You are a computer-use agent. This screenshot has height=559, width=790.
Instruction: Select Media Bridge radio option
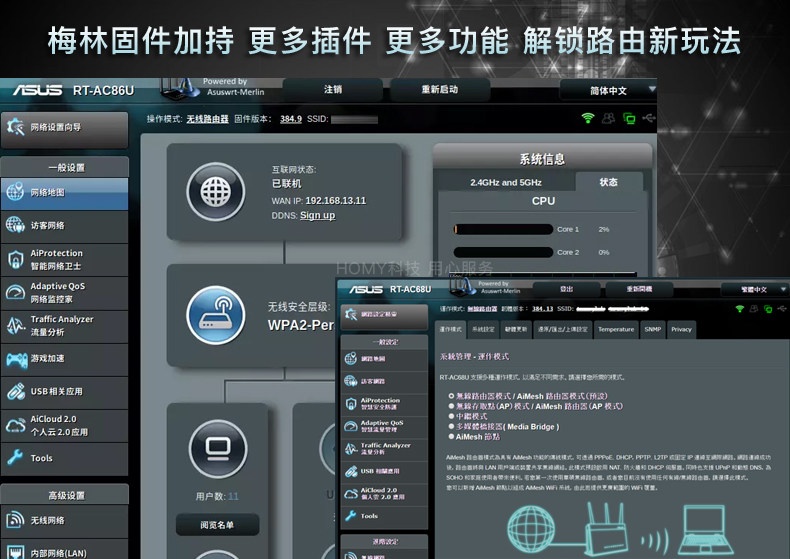451,427
